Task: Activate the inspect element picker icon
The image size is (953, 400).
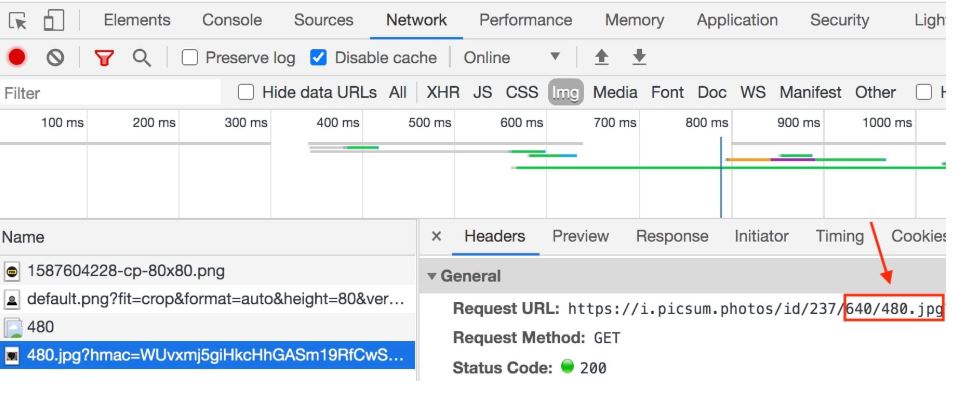Action: tap(18, 21)
